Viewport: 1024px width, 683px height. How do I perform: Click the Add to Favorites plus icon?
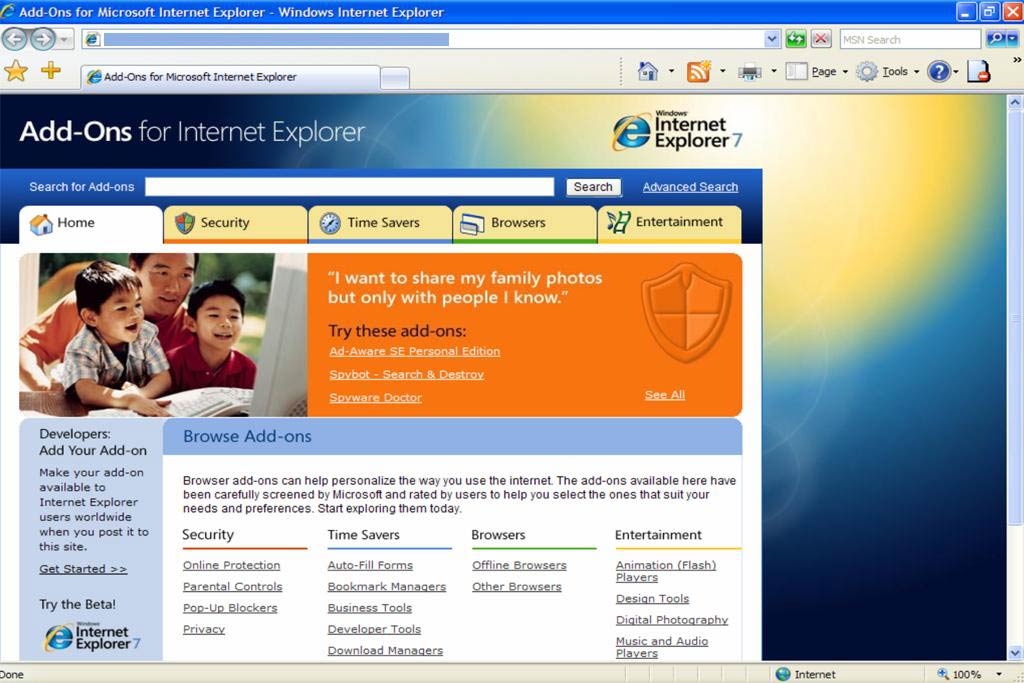point(50,71)
